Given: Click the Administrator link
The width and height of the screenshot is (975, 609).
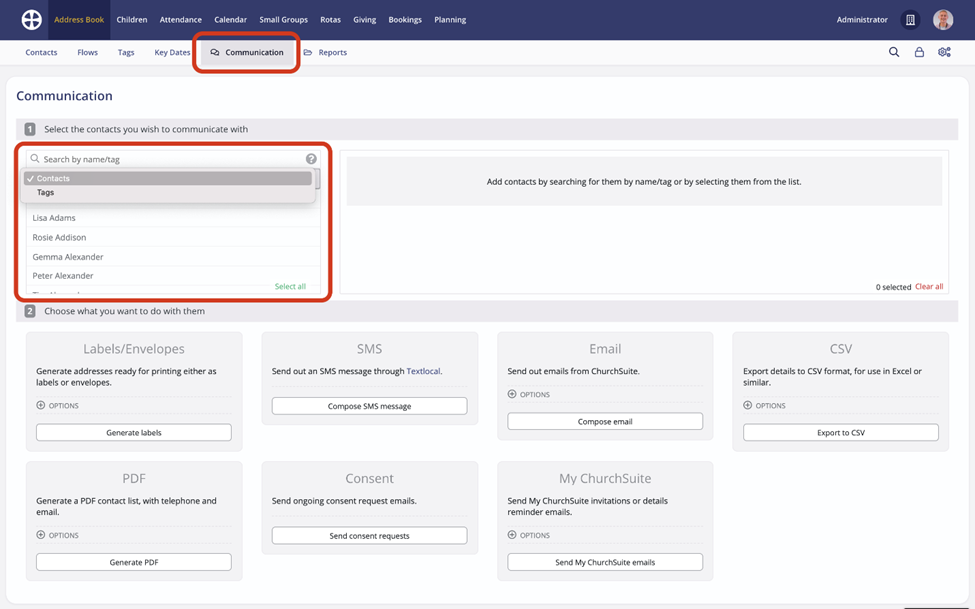Looking at the screenshot, I should pyautogui.click(x=862, y=20).
